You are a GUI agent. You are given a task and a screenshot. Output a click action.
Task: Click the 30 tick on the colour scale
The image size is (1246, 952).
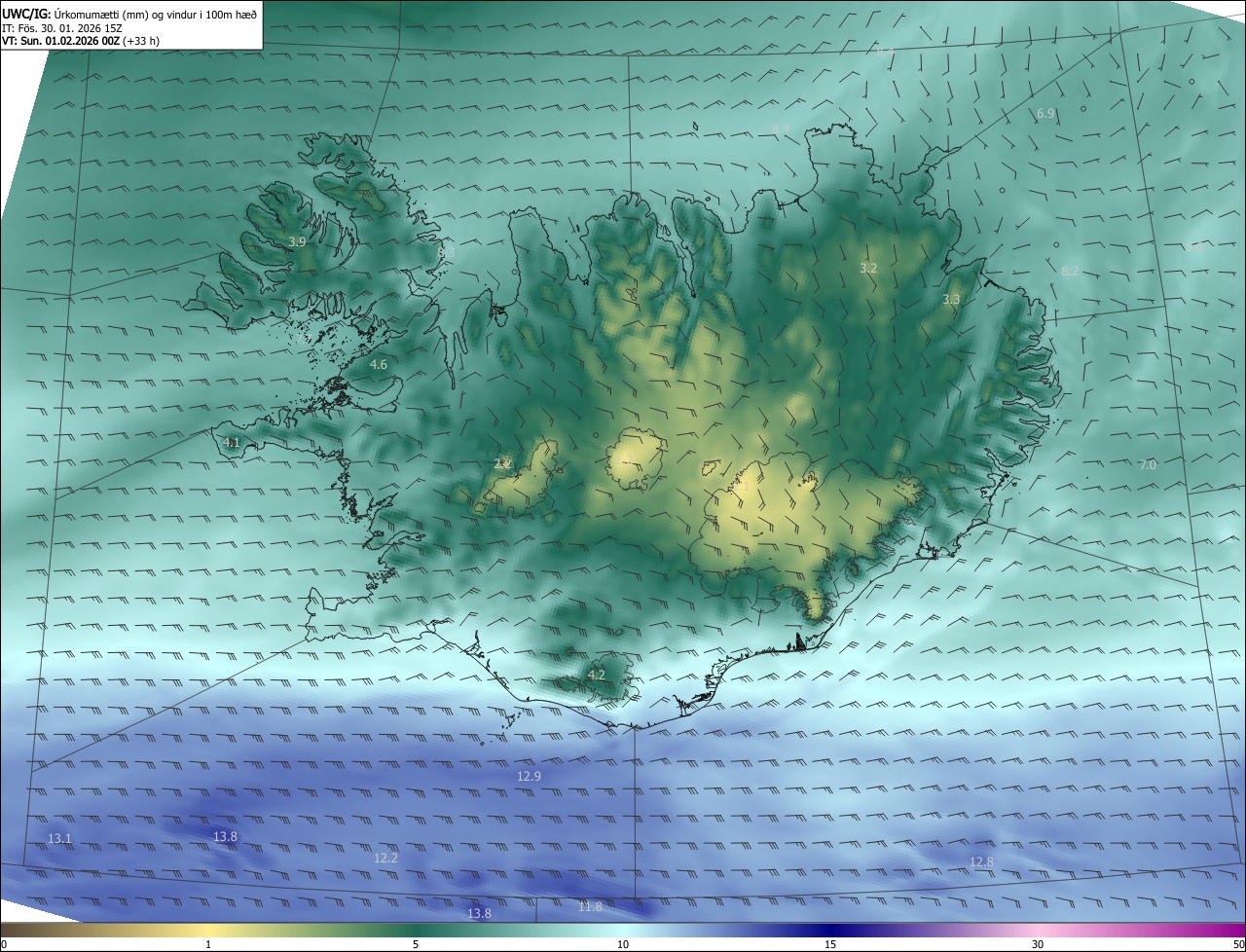[1038, 944]
